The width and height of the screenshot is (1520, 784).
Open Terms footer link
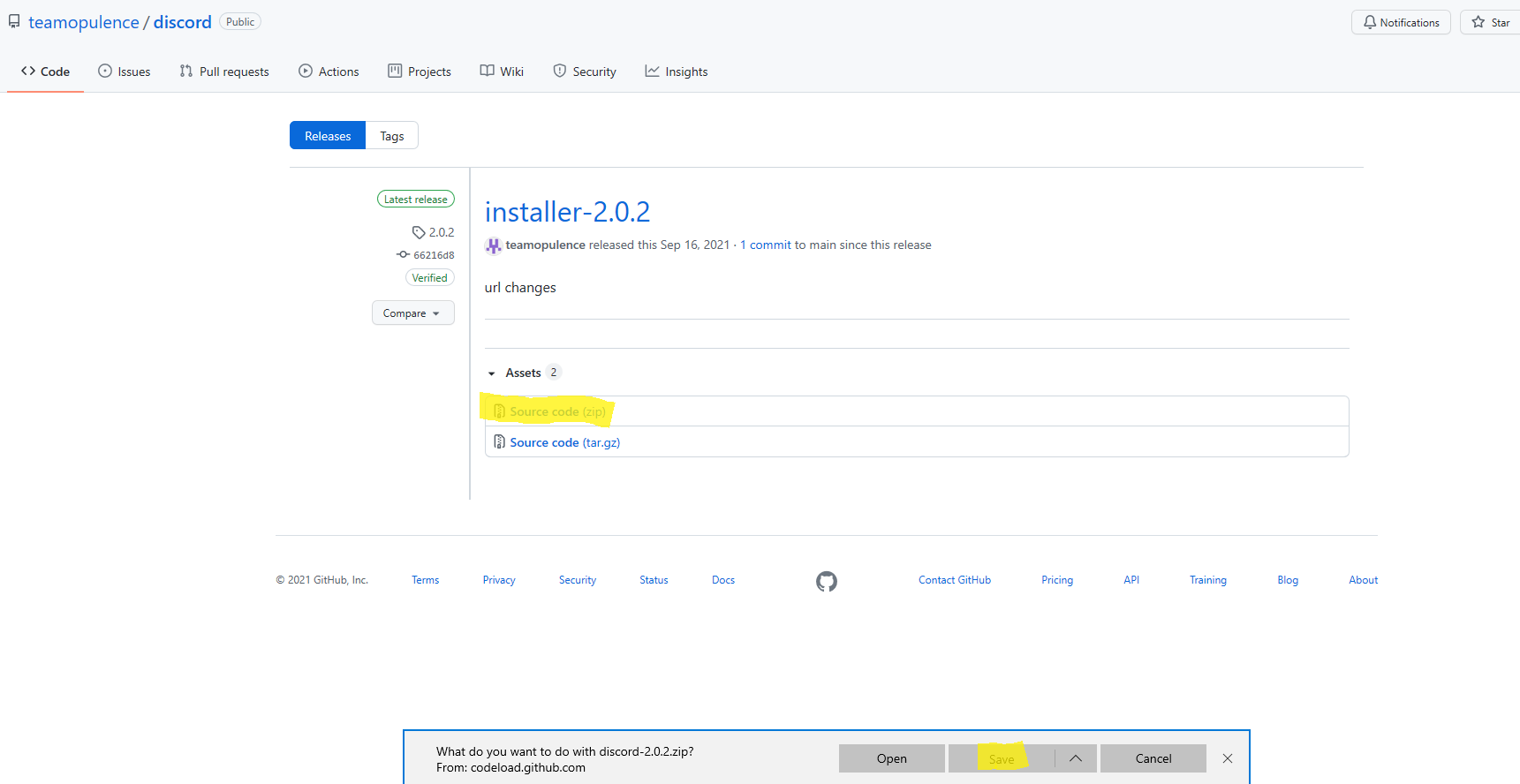click(425, 580)
